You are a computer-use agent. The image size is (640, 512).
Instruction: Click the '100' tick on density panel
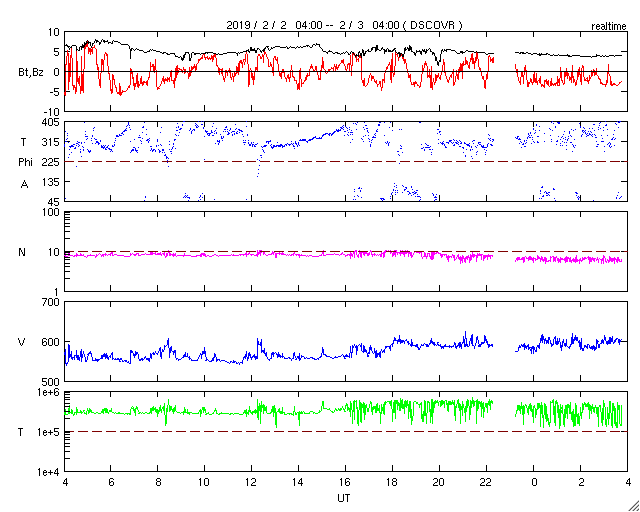tap(52, 212)
